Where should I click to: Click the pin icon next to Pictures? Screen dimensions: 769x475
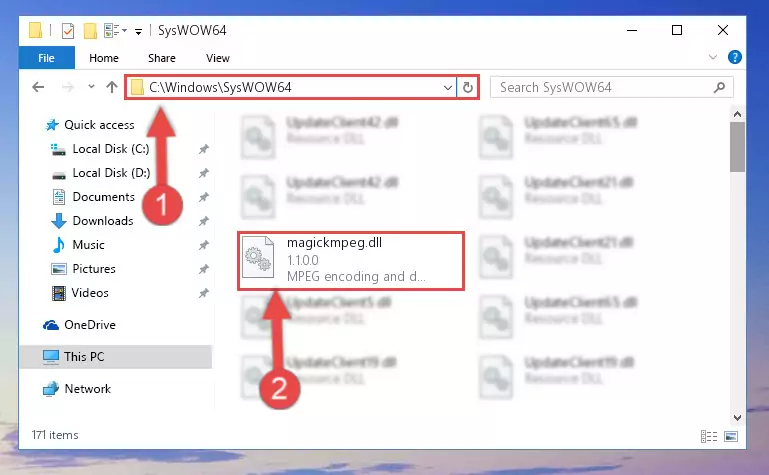pos(204,269)
